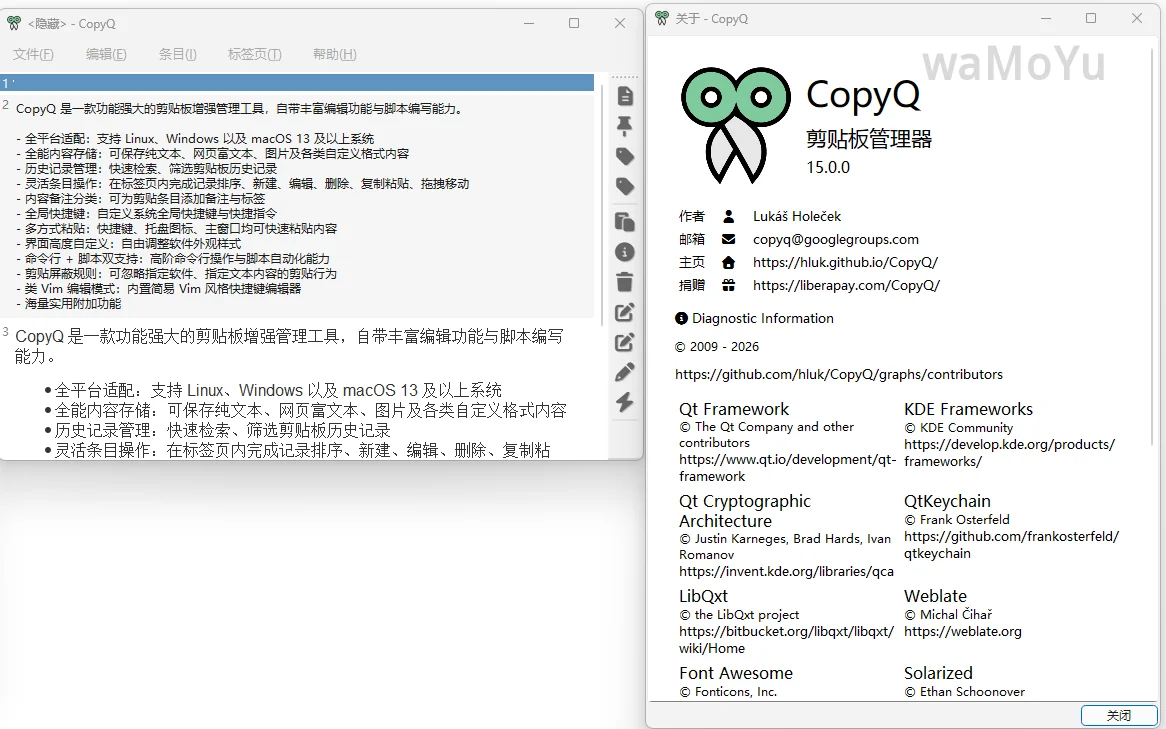Image resolution: width=1166 pixels, height=729 pixels.
Task: Click the author name Lukáš Holeček
Action: (x=796, y=216)
